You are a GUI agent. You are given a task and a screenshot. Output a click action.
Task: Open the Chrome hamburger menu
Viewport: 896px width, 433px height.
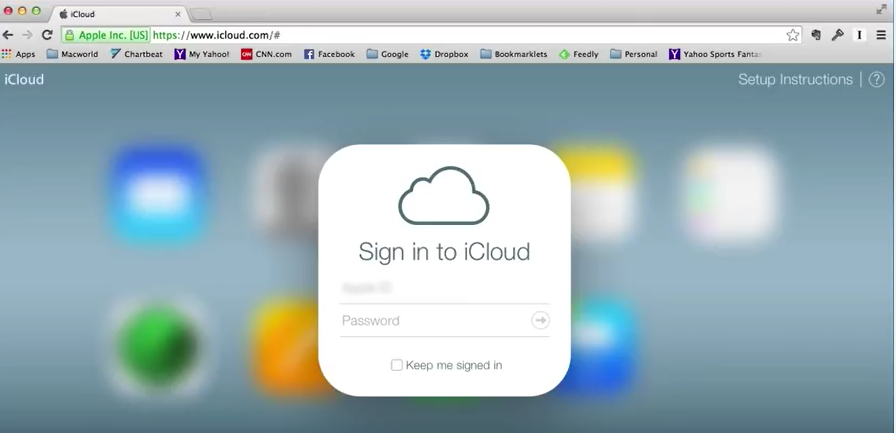(881, 35)
